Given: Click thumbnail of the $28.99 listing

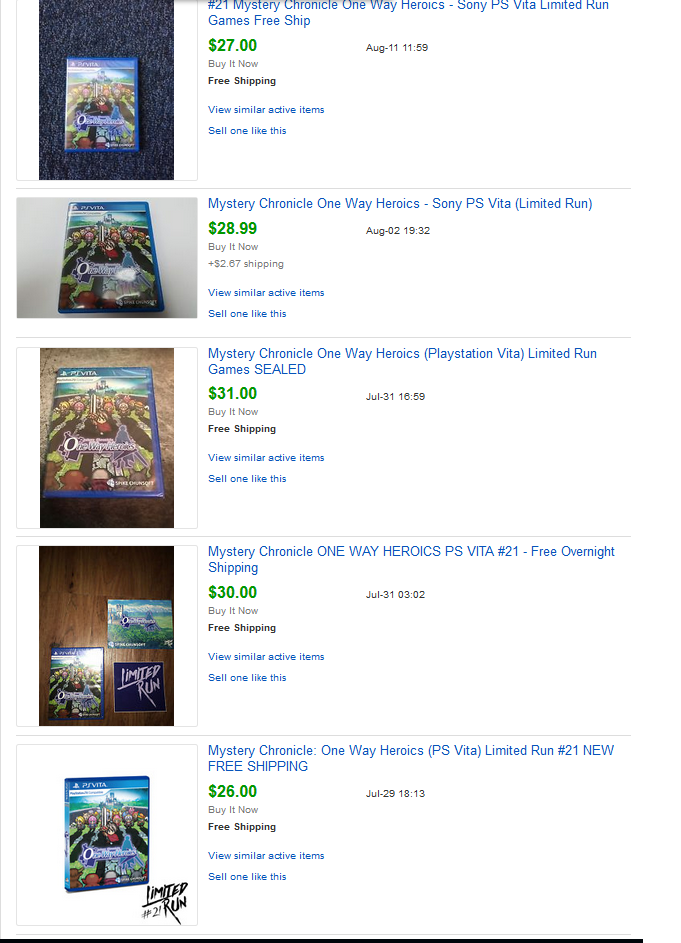Looking at the screenshot, I should (106, 257).
